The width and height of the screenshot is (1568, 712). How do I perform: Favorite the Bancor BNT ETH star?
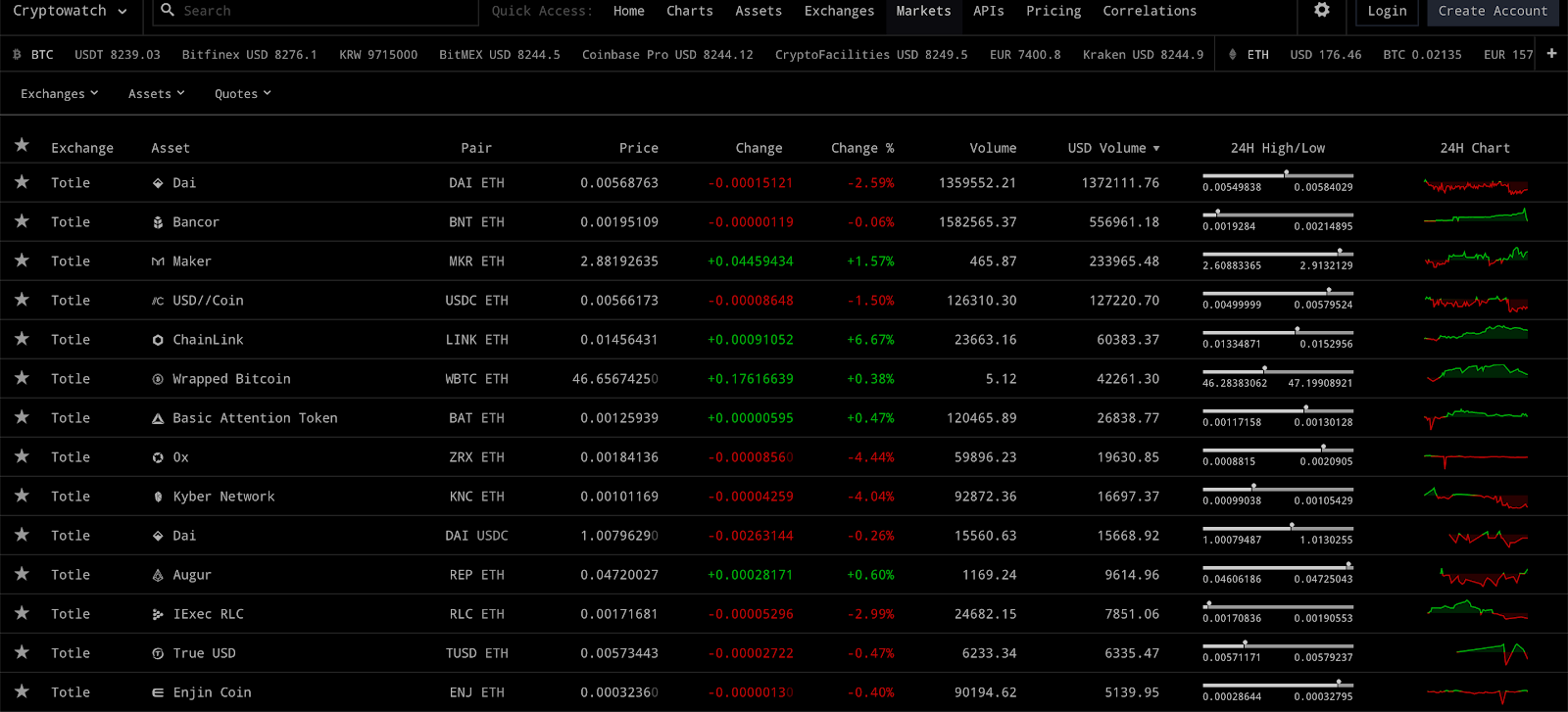click(x=22, y=221)
